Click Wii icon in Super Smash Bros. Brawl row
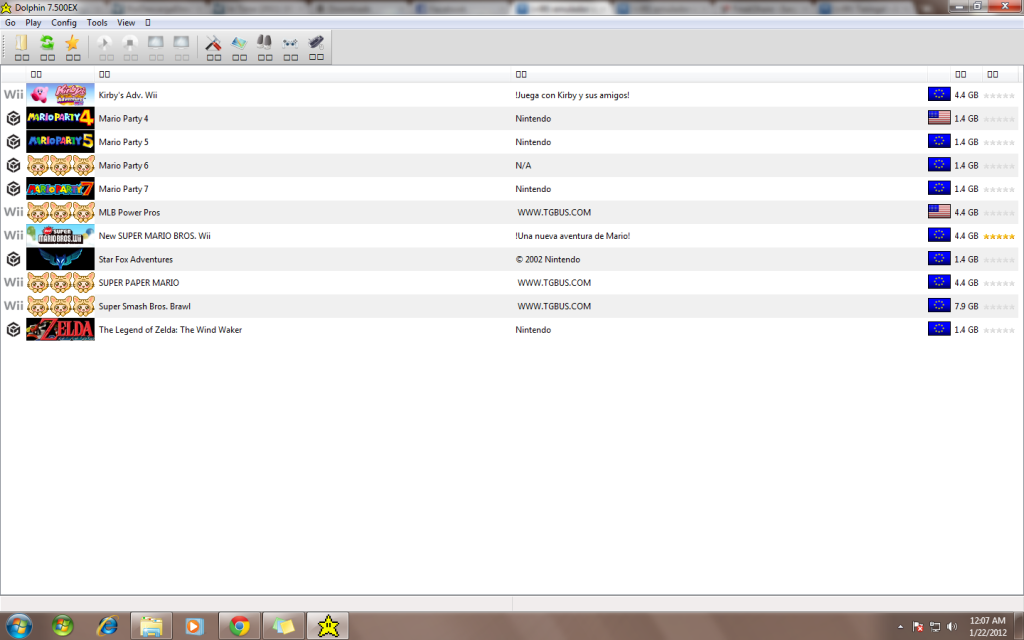The height and width of the screenshot is (640, 1024). coord(13,306)
